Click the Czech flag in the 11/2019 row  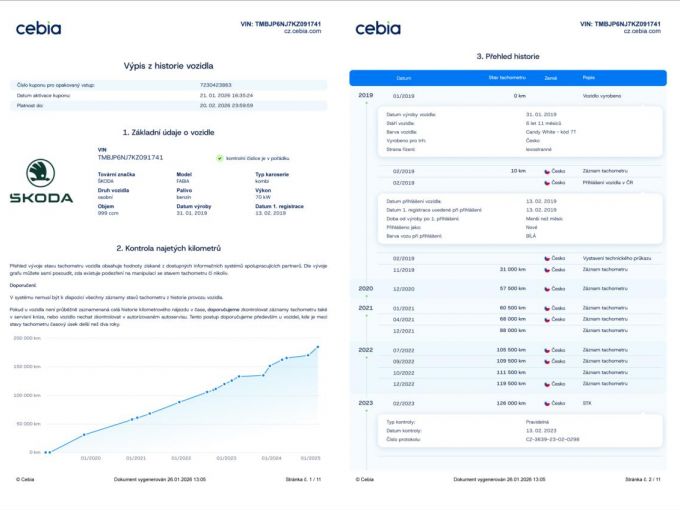(547, 269)
